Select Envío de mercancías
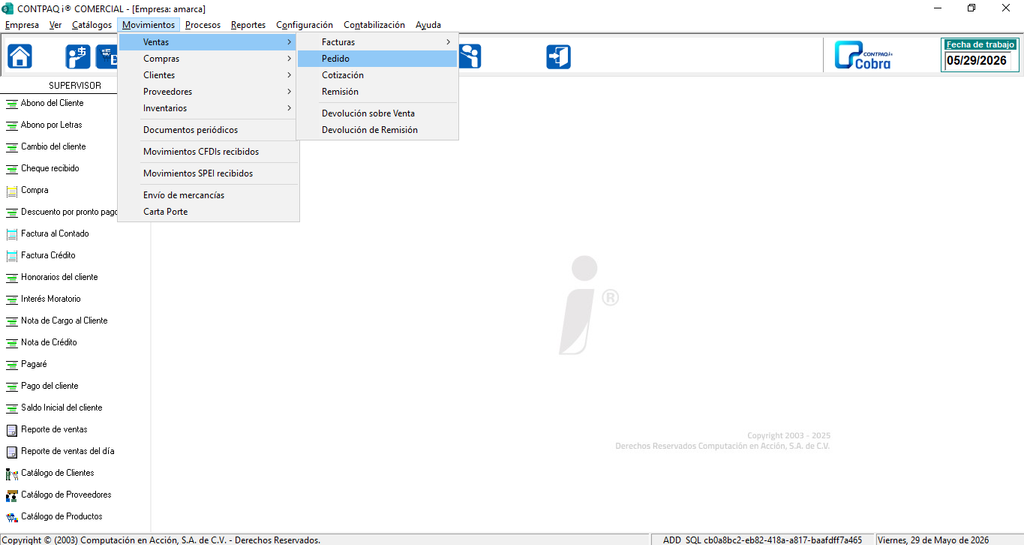 pos(208,195)
